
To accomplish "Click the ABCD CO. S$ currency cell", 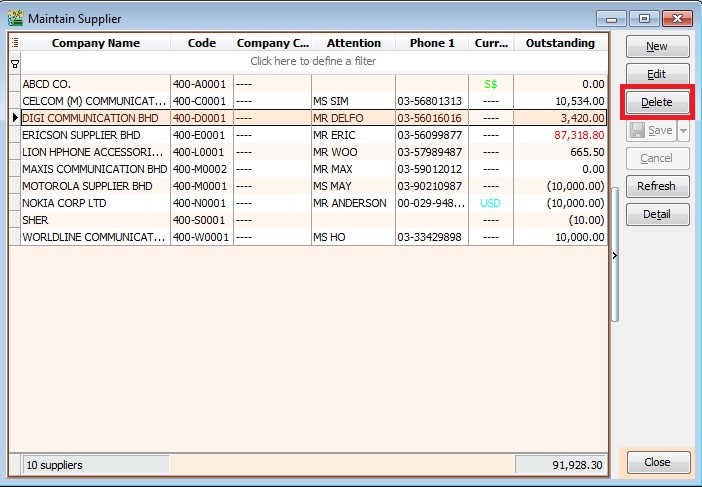I will 490,85.
